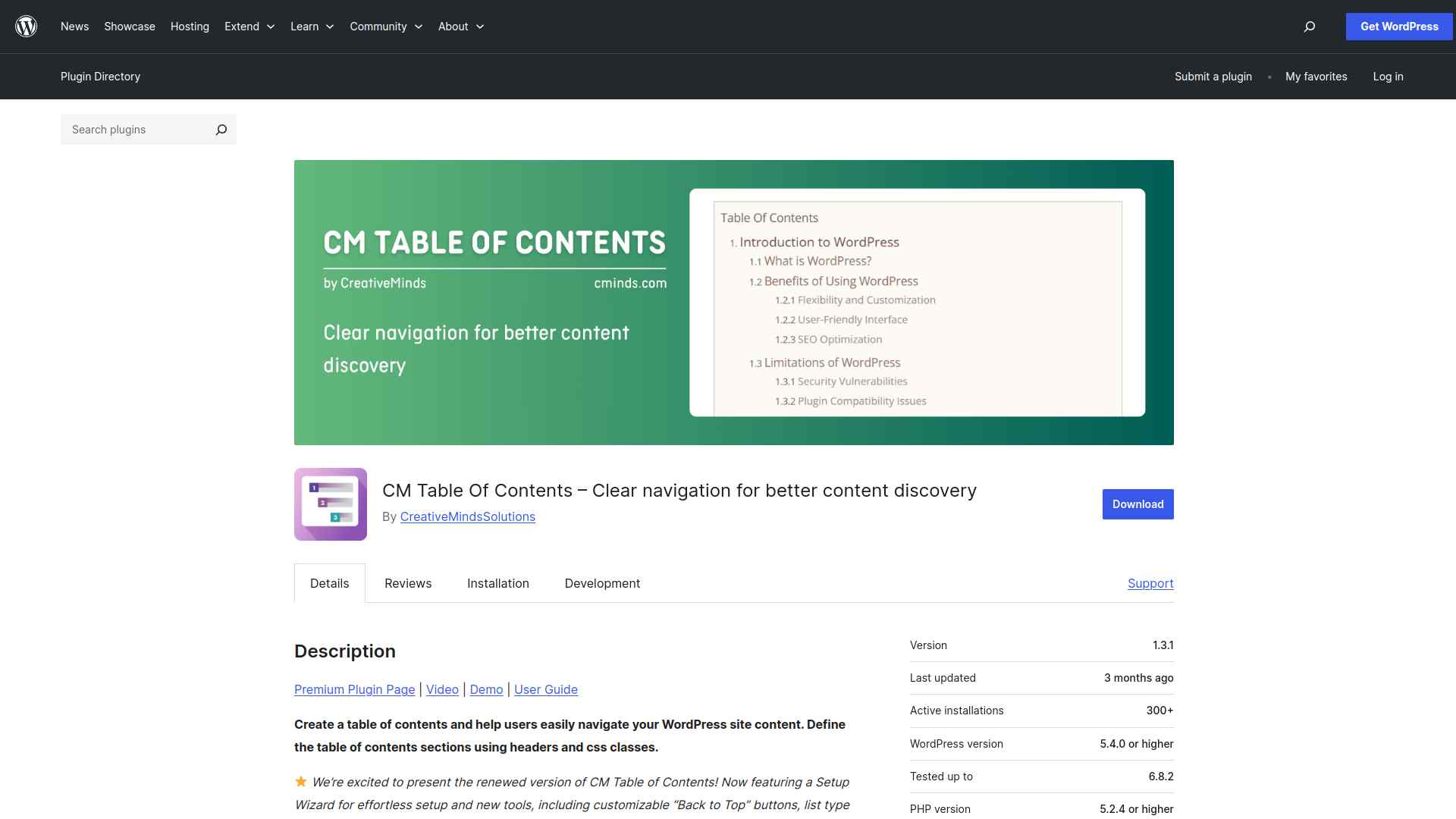
Task: Open Plugin Directory home
Action: pos(100,77)
